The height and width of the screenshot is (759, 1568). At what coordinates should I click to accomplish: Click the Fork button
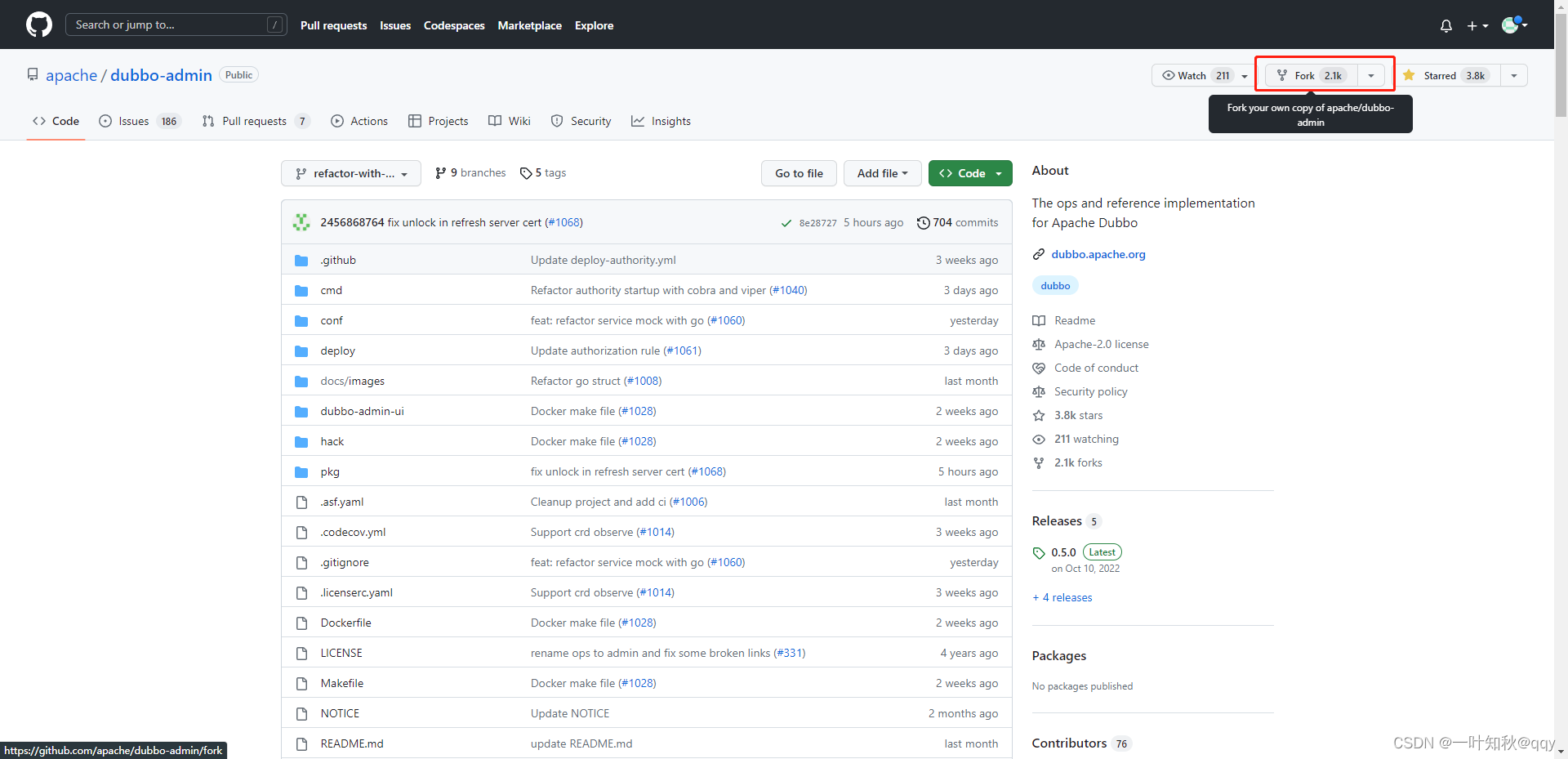click(1312, 75)
